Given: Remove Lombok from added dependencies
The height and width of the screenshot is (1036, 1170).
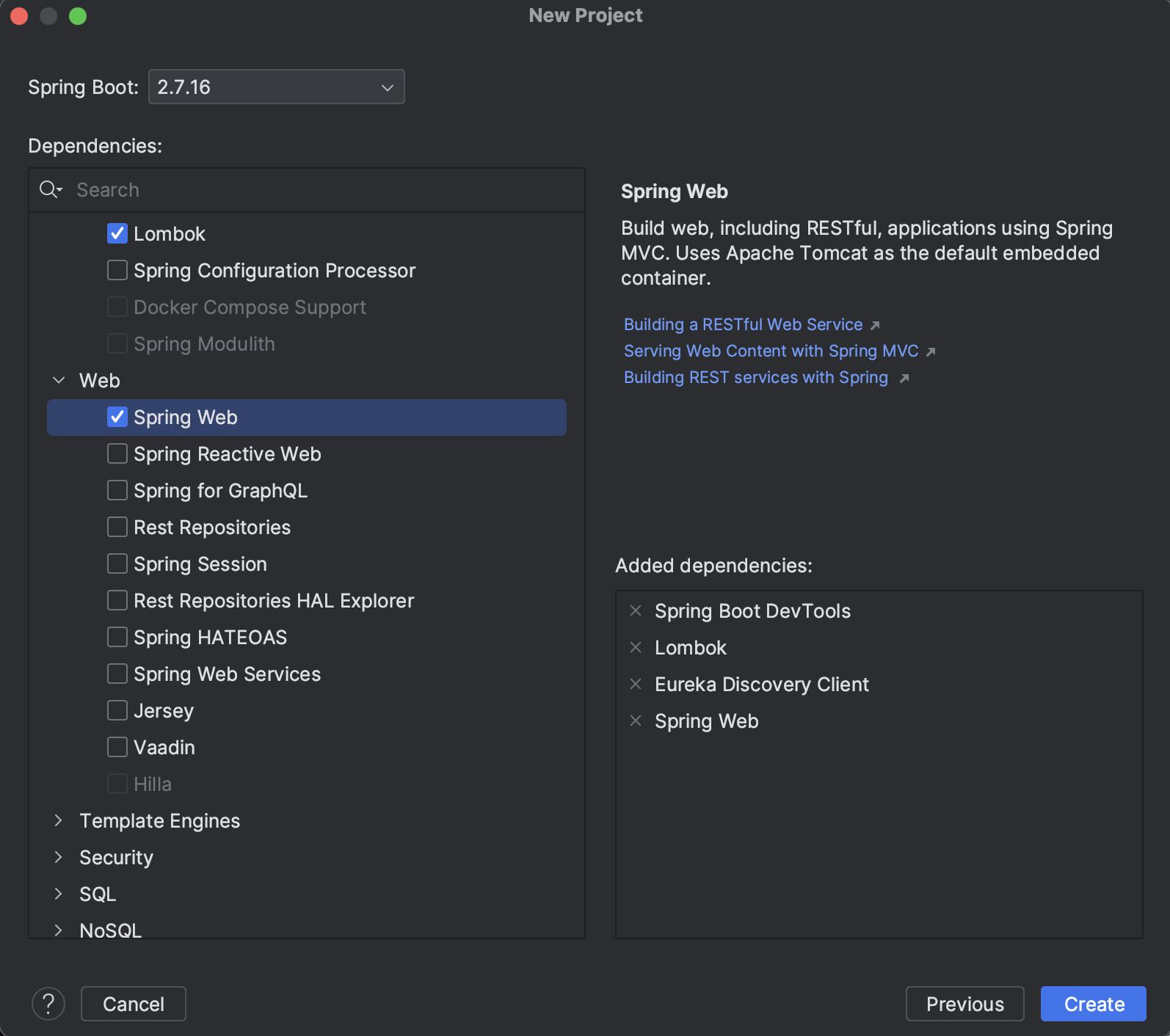Looking at the screenshot, I should pyautogui.click(x=636, y=647).
